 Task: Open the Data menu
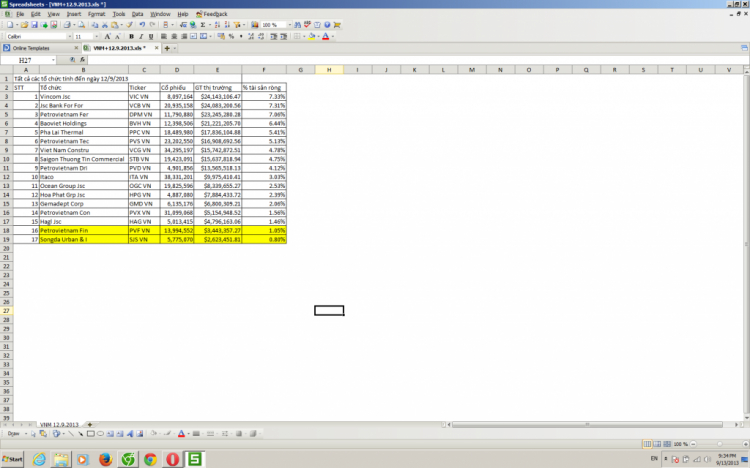click(137, 14)
